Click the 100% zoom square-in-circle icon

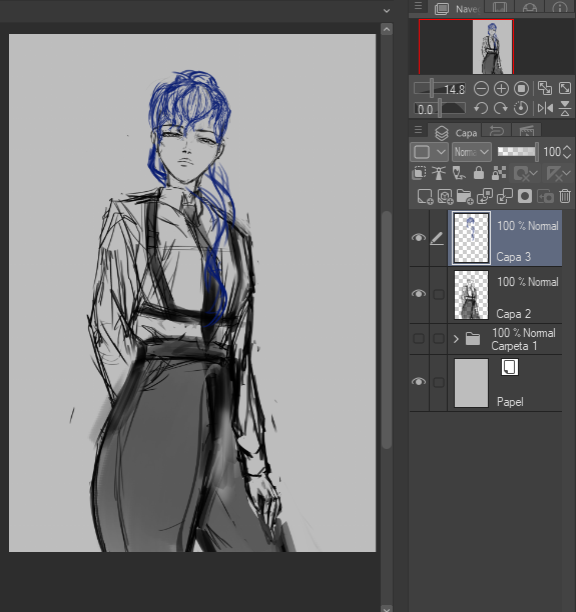tap(521, 89)
